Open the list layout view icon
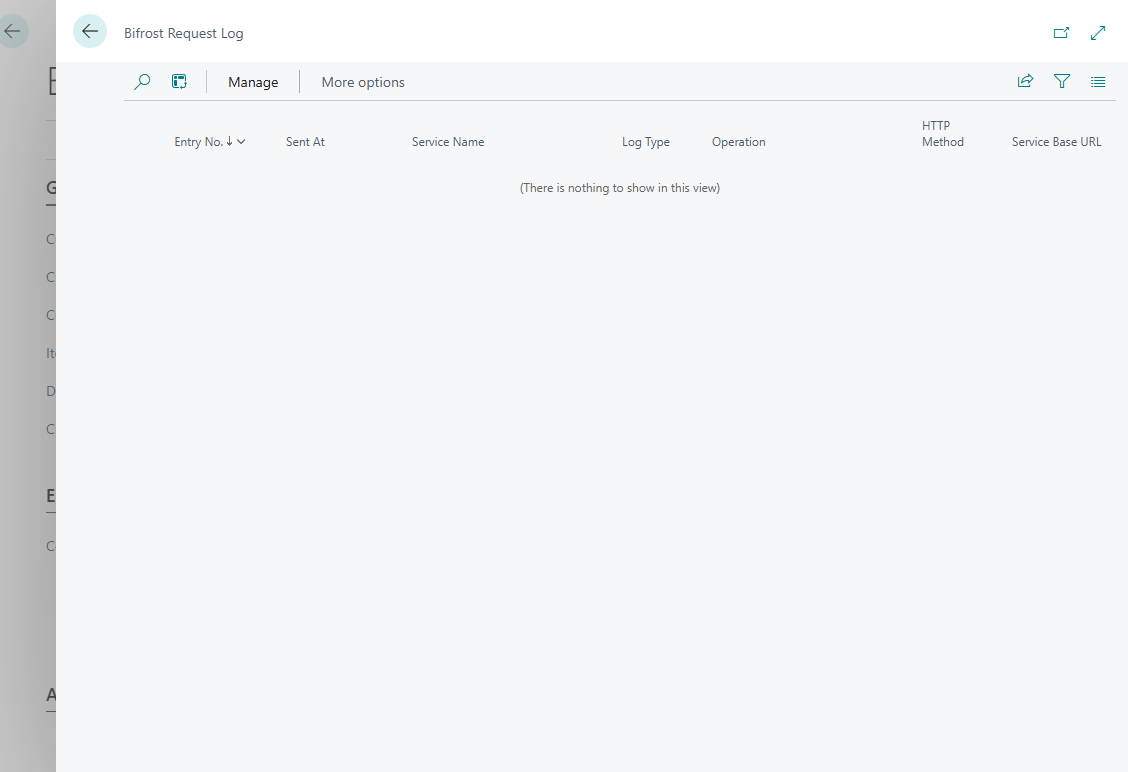The width and height of the screenshot is (1128, 772). 1098,82
